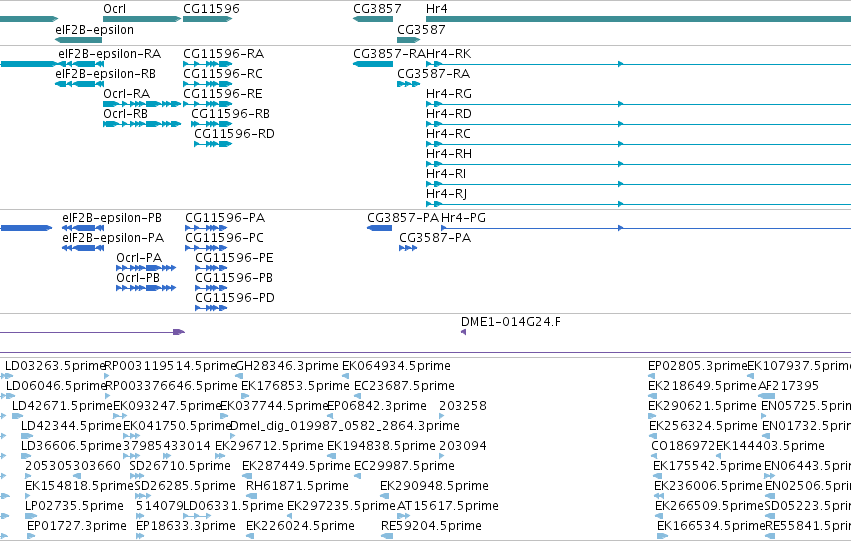
Task: Click the Hr4-RI transcript label
Action: (x=446, y=174)
